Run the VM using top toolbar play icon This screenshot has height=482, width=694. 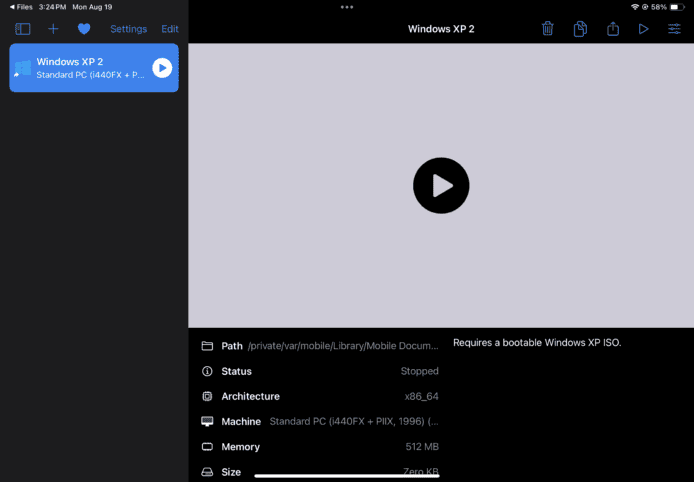[x=643, y=29]
